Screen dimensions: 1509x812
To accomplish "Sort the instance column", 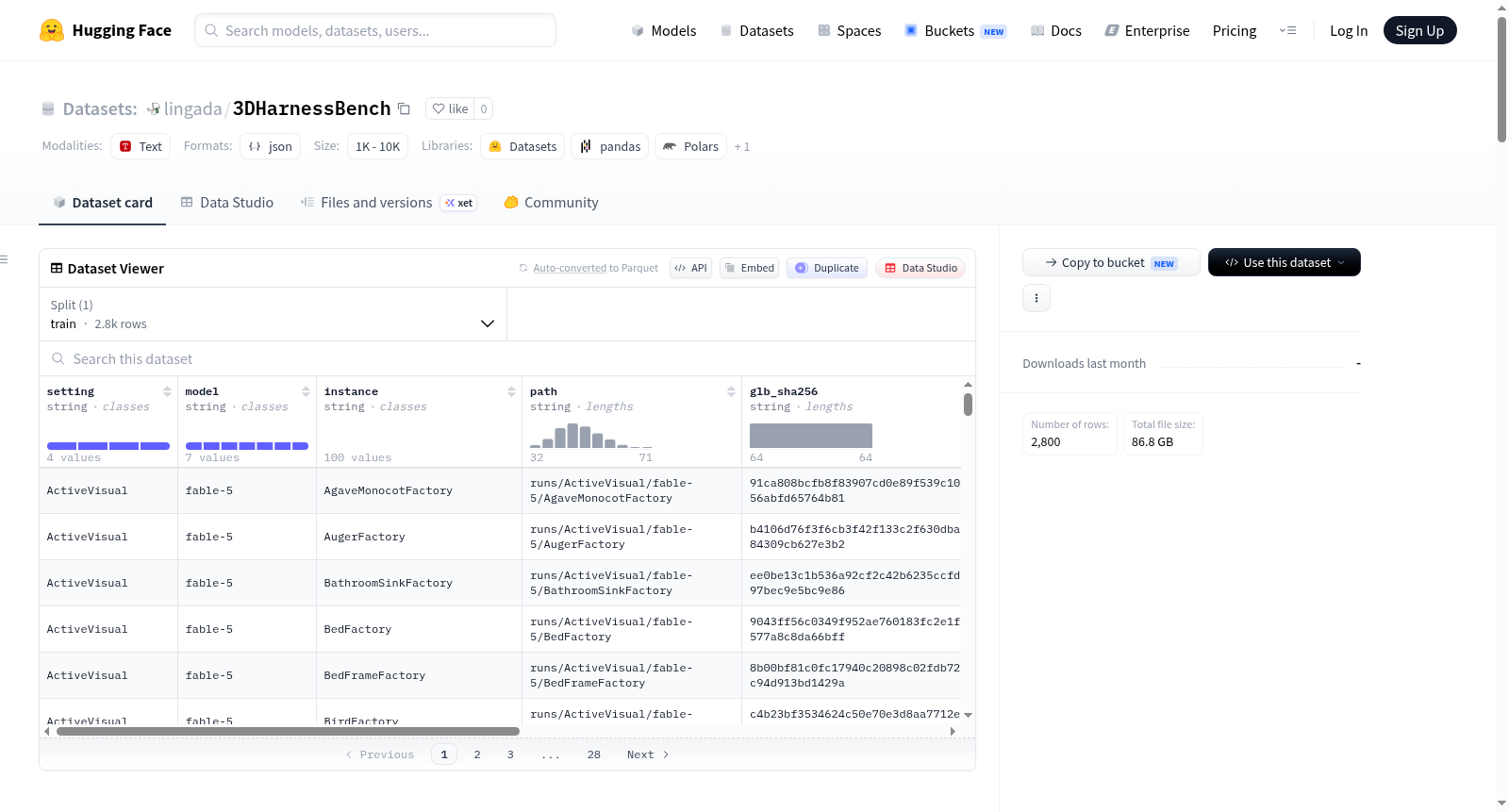I will (511, 391).
